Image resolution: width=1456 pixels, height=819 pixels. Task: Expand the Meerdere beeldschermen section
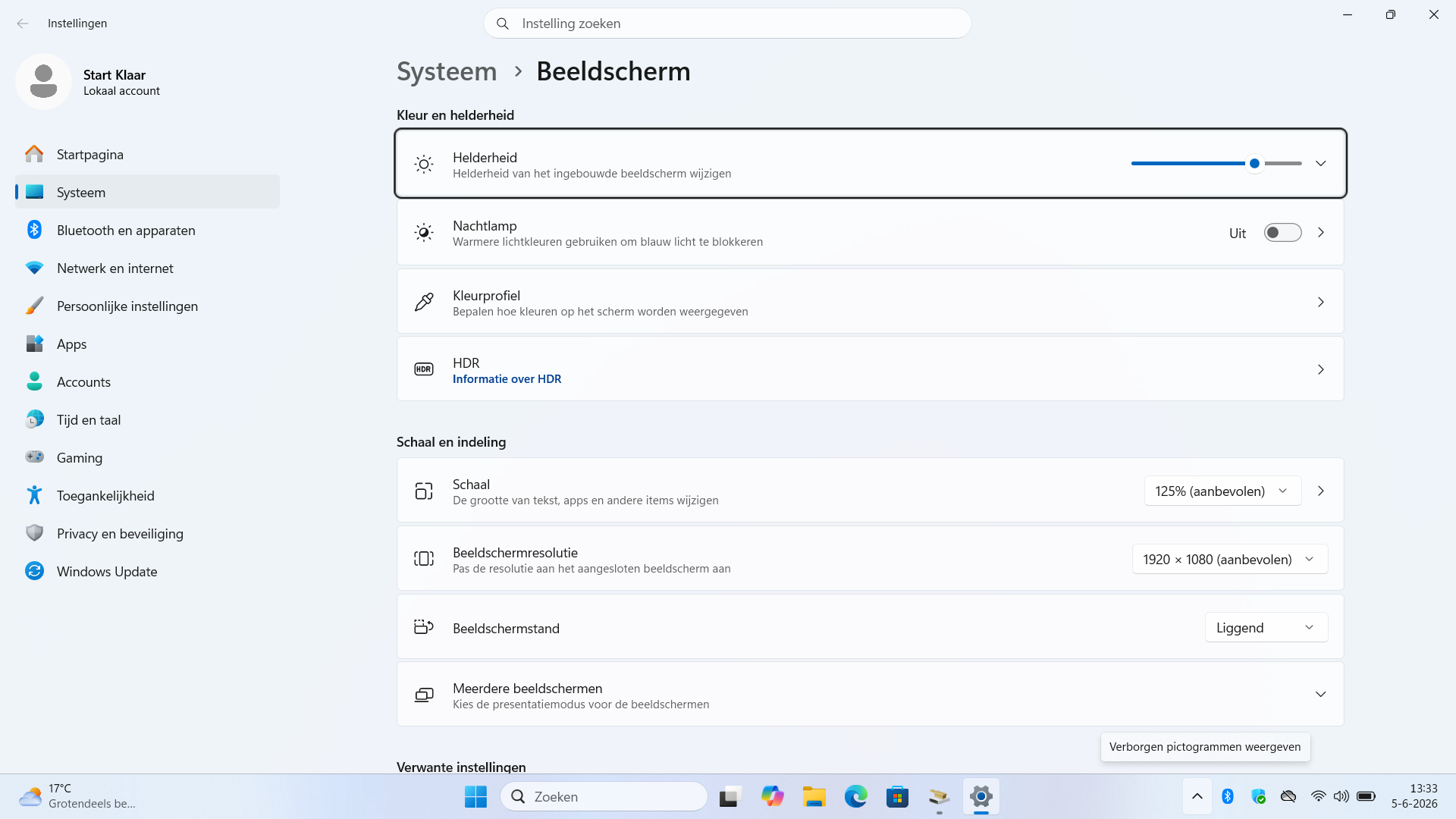[1321, 695]
